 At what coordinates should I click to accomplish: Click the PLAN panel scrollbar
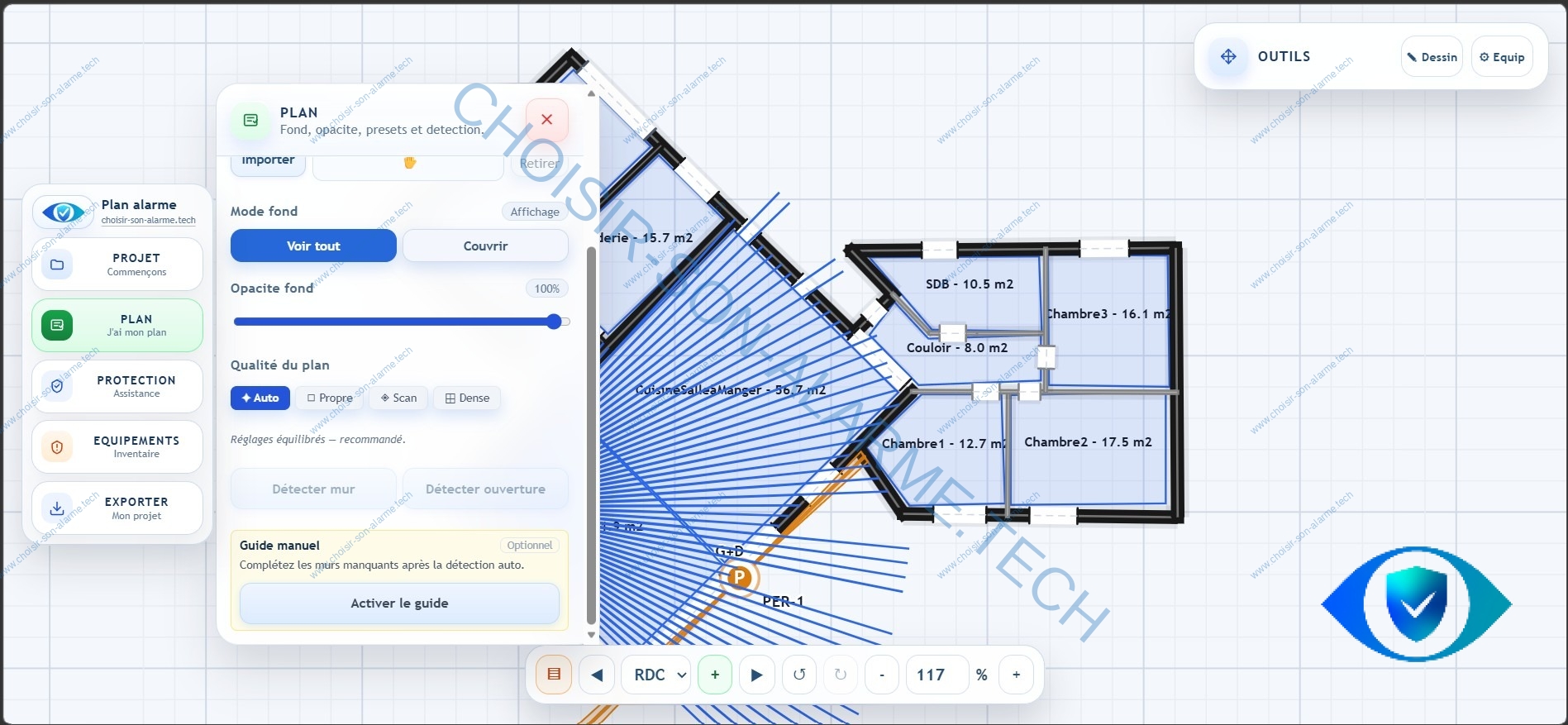click(591, 436)
